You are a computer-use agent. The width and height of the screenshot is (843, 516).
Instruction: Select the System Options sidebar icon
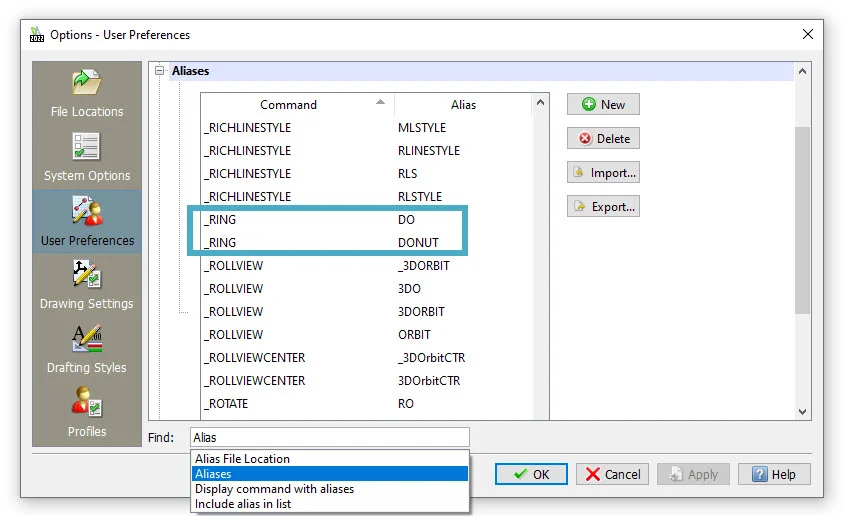pyautogui.click(x=87, y=147)
